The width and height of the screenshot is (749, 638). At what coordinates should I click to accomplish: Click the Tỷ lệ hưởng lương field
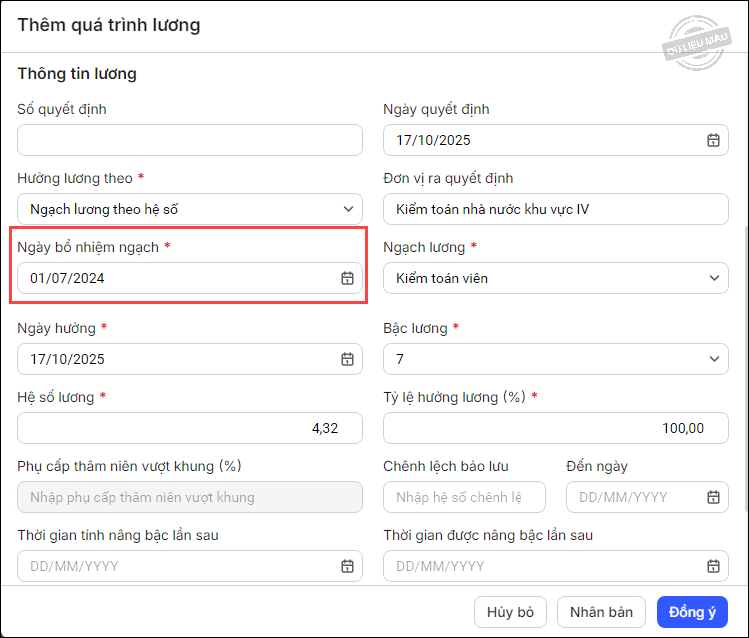[x=555, y=428]
